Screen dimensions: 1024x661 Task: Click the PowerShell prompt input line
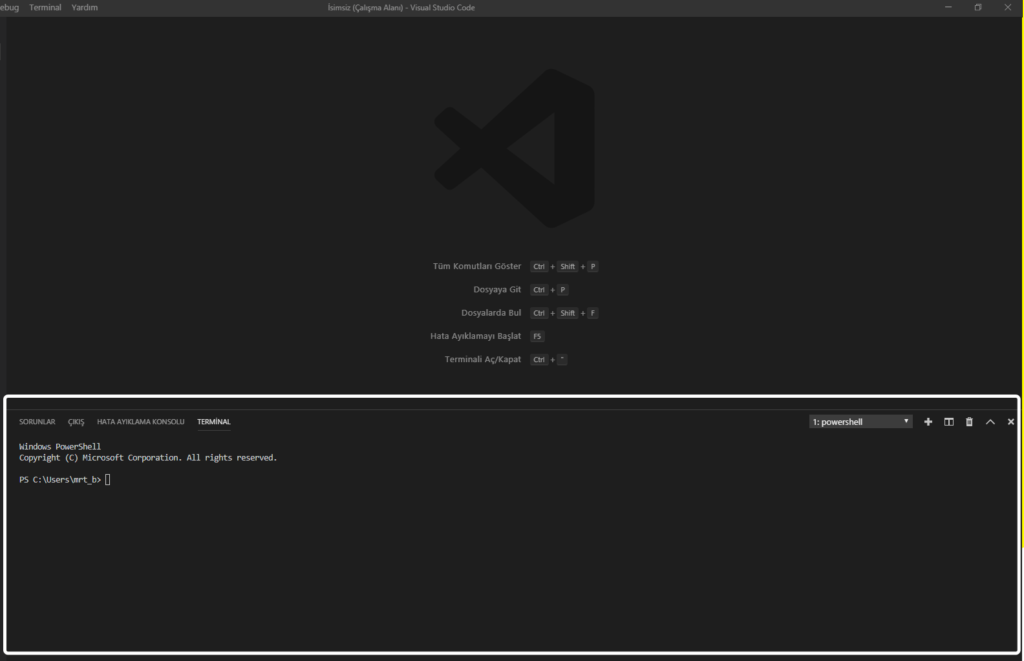(65, 479)
